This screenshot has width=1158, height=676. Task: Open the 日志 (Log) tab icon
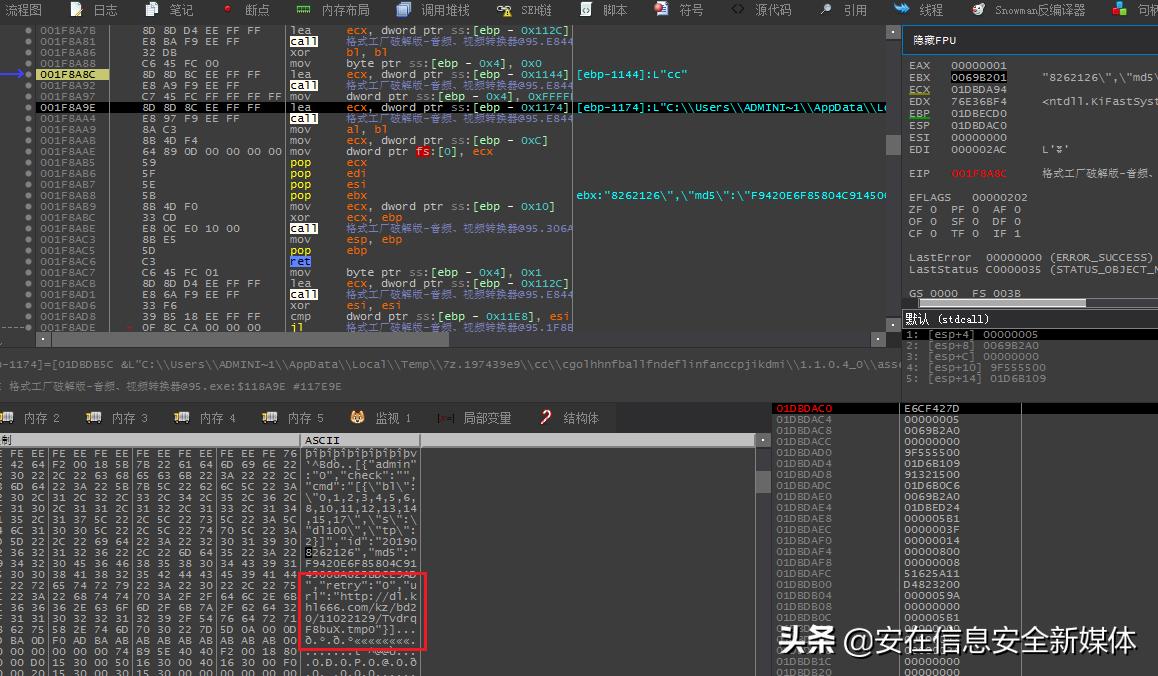click(76, 9)
